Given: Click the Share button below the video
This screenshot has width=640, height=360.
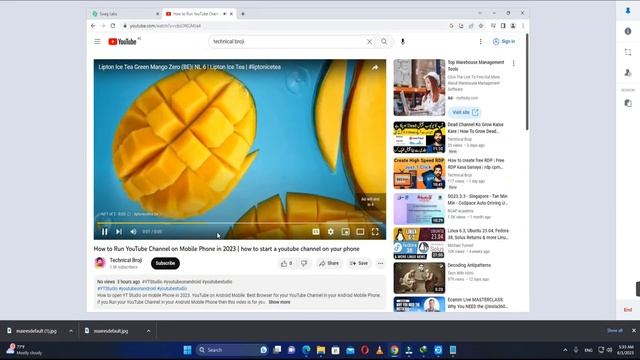Looking at the screenshot, I should pyautogui.click(x=329, y=263).
